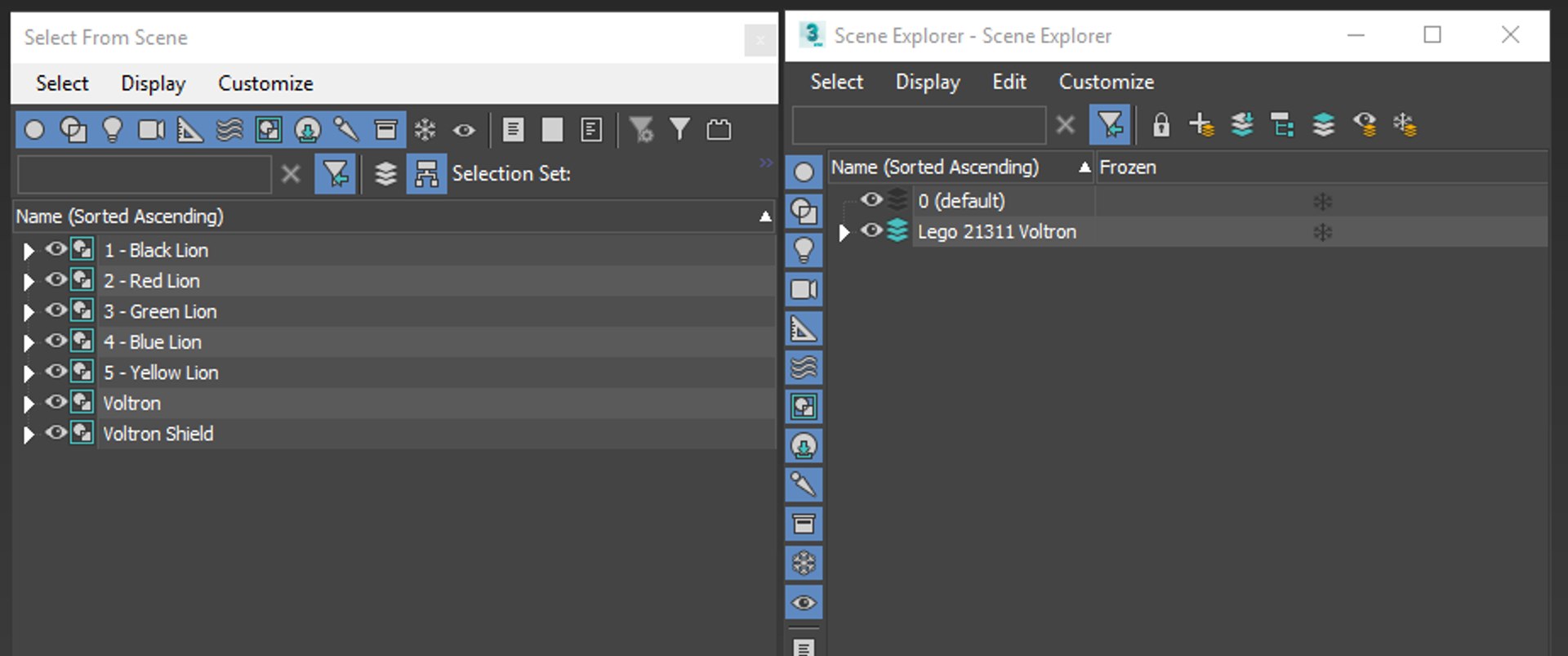Expand the Lego 21311 Voltron layer
This screenshot has height=656, width=1568.
[x=844, y=233]
